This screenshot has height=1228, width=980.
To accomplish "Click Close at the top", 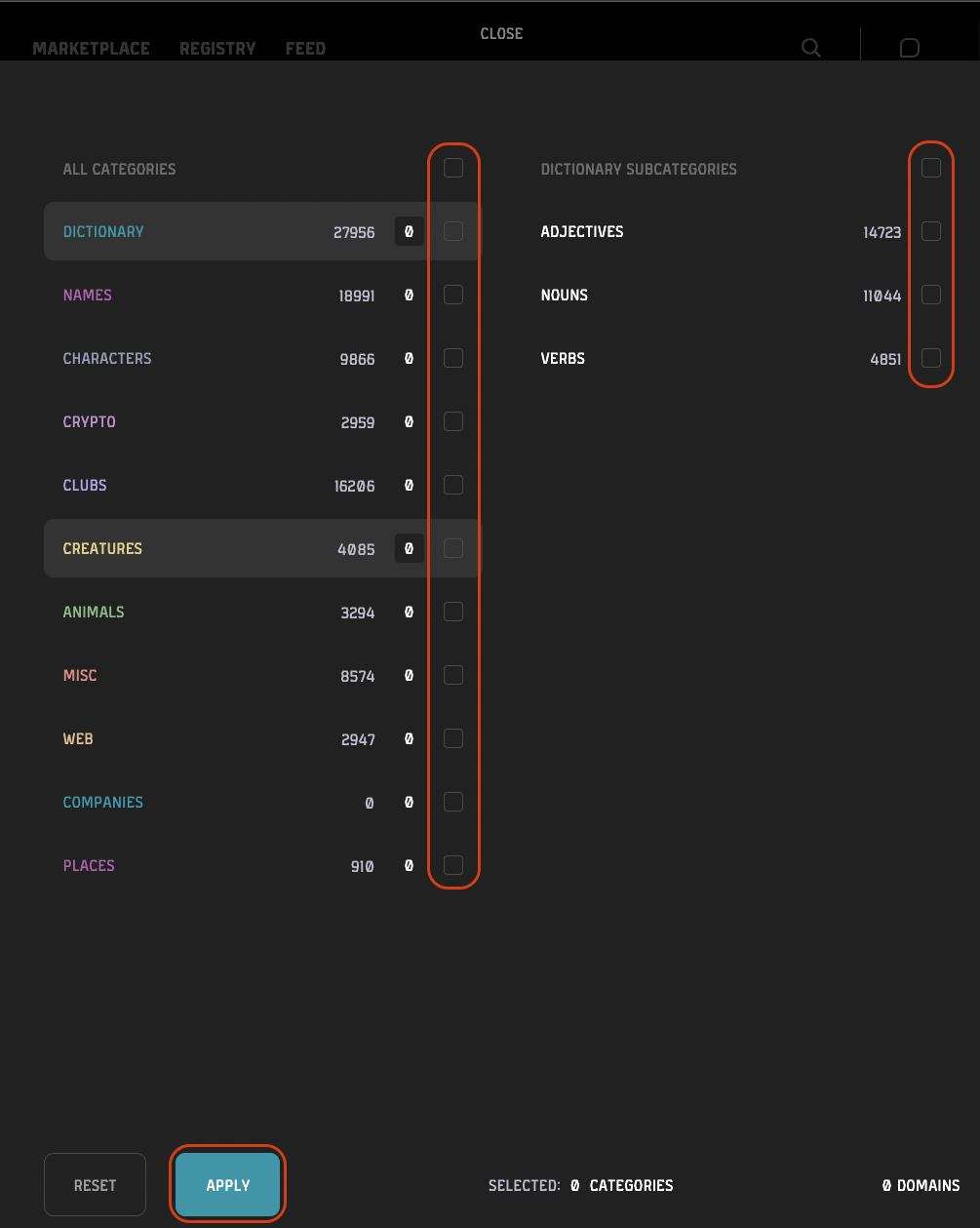I will (501, 33).
